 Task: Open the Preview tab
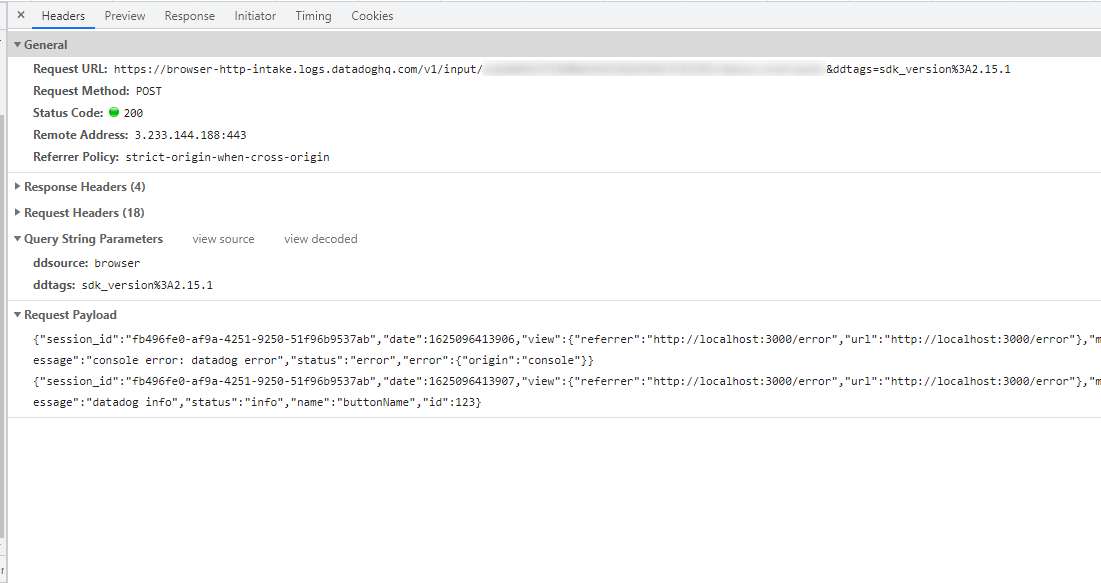point(125,15)
